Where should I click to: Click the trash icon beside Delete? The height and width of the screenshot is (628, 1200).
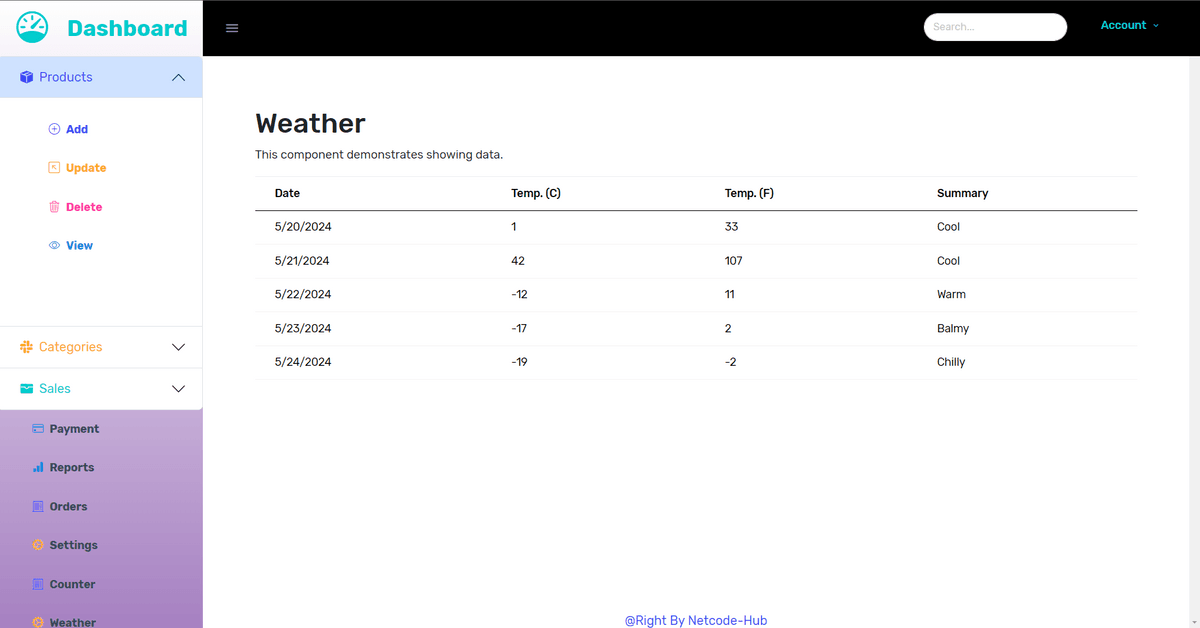54,207
